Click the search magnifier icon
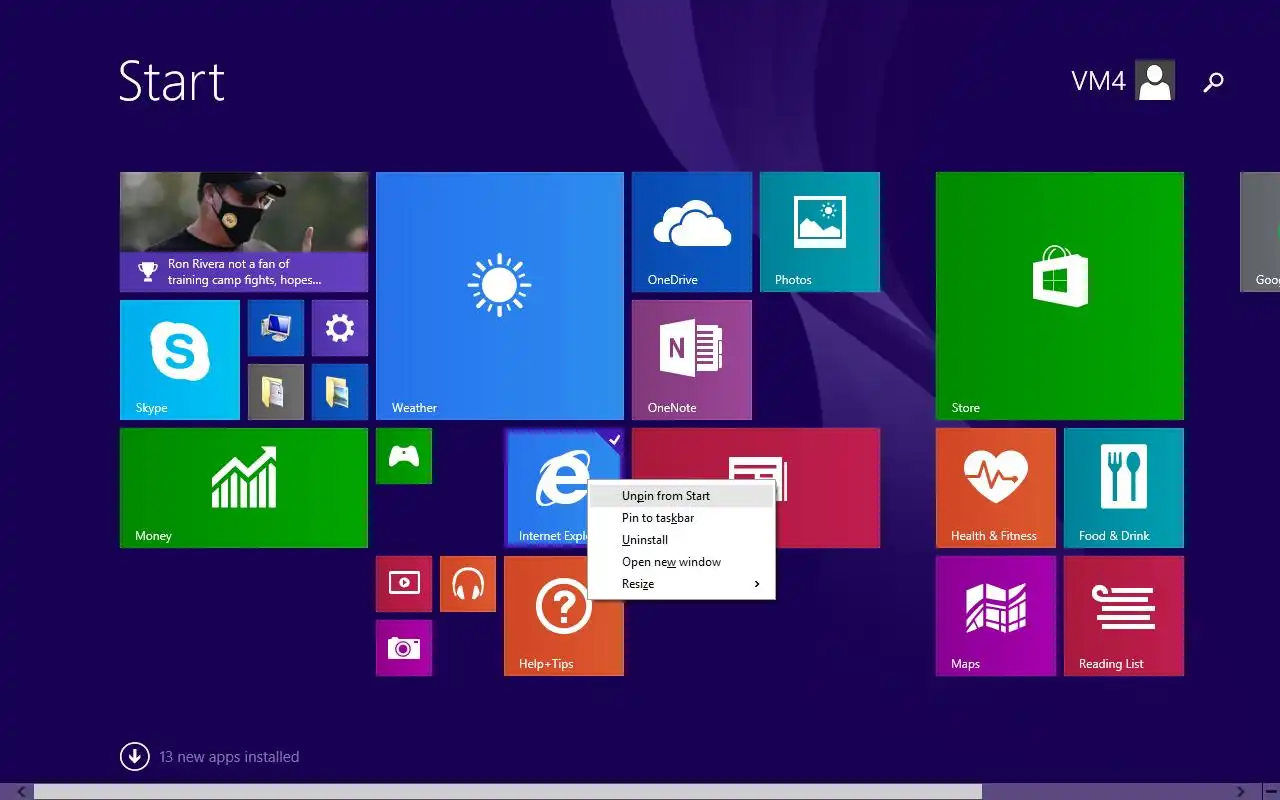Image resolution: width=1280 pixels, height=800 pixels. (1213, 82)
